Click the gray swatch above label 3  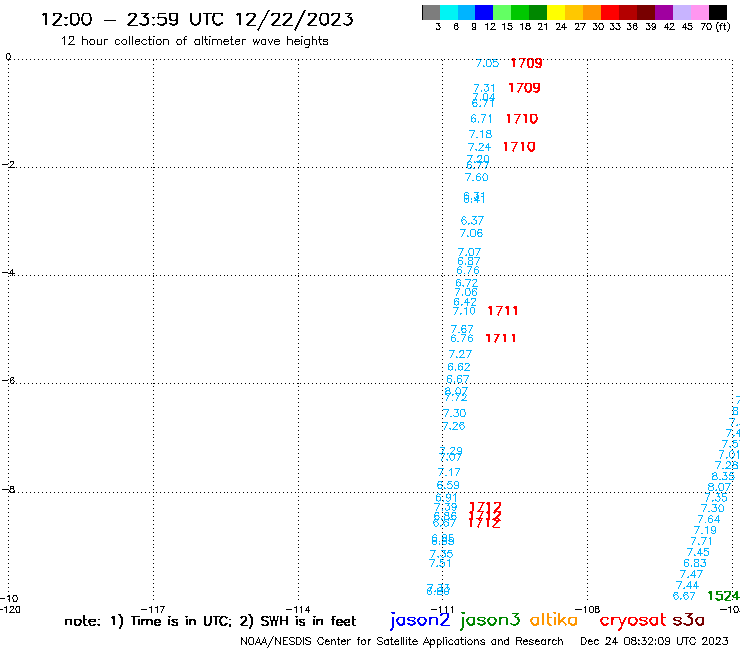[x=431, y=12]
